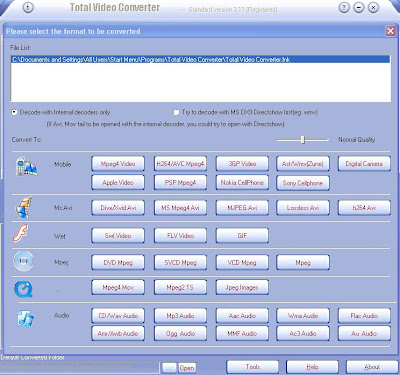Convert to CD/Wav Audio
Image resolution: width=400 pixels, height=375 pixels.
coord(118,315)
